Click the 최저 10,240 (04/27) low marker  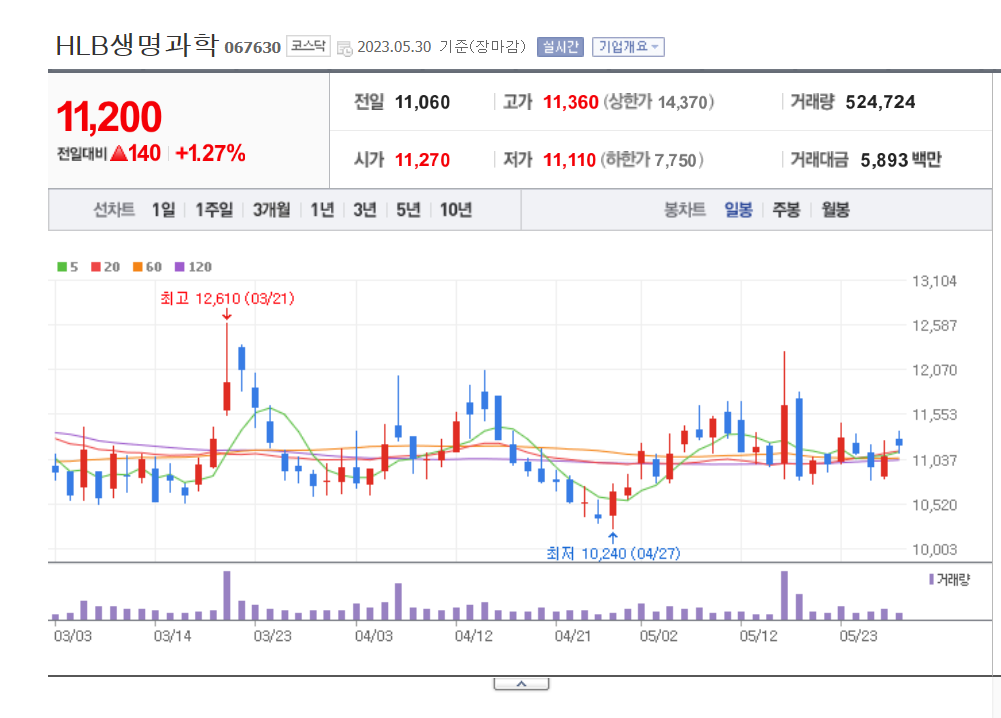(613, 553)
